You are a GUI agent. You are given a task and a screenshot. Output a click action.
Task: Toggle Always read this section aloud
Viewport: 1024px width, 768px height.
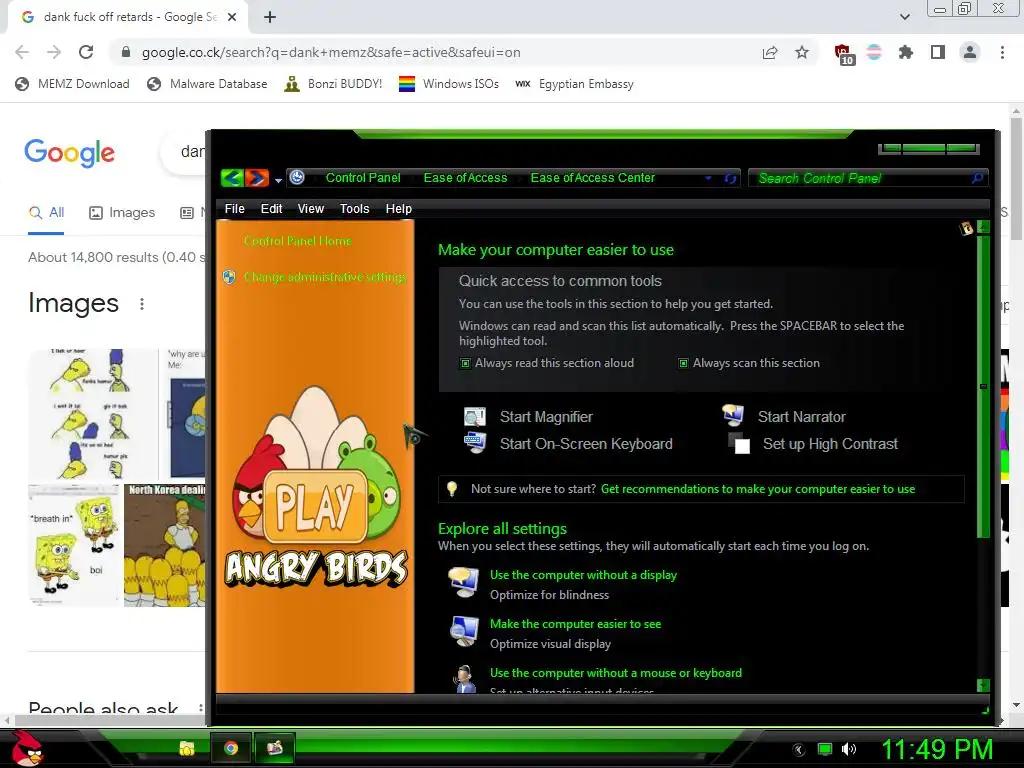point(466,363)
